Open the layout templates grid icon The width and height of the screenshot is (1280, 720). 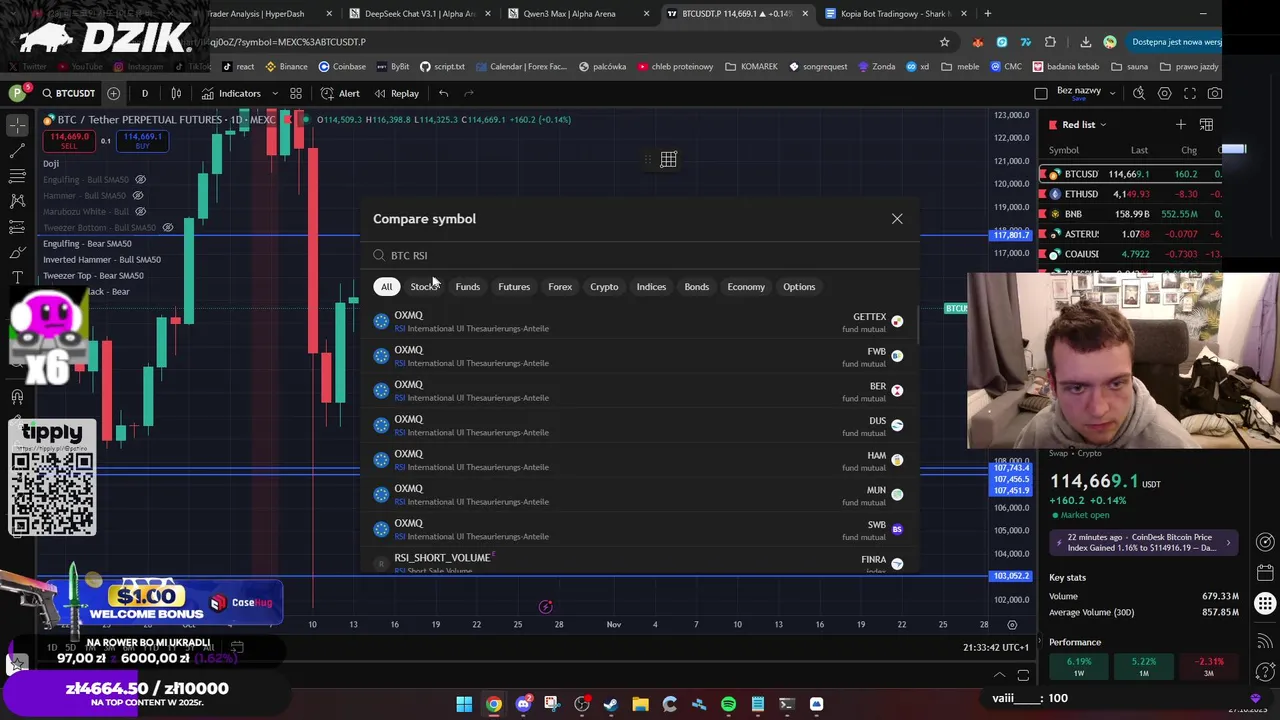point(296,93)
